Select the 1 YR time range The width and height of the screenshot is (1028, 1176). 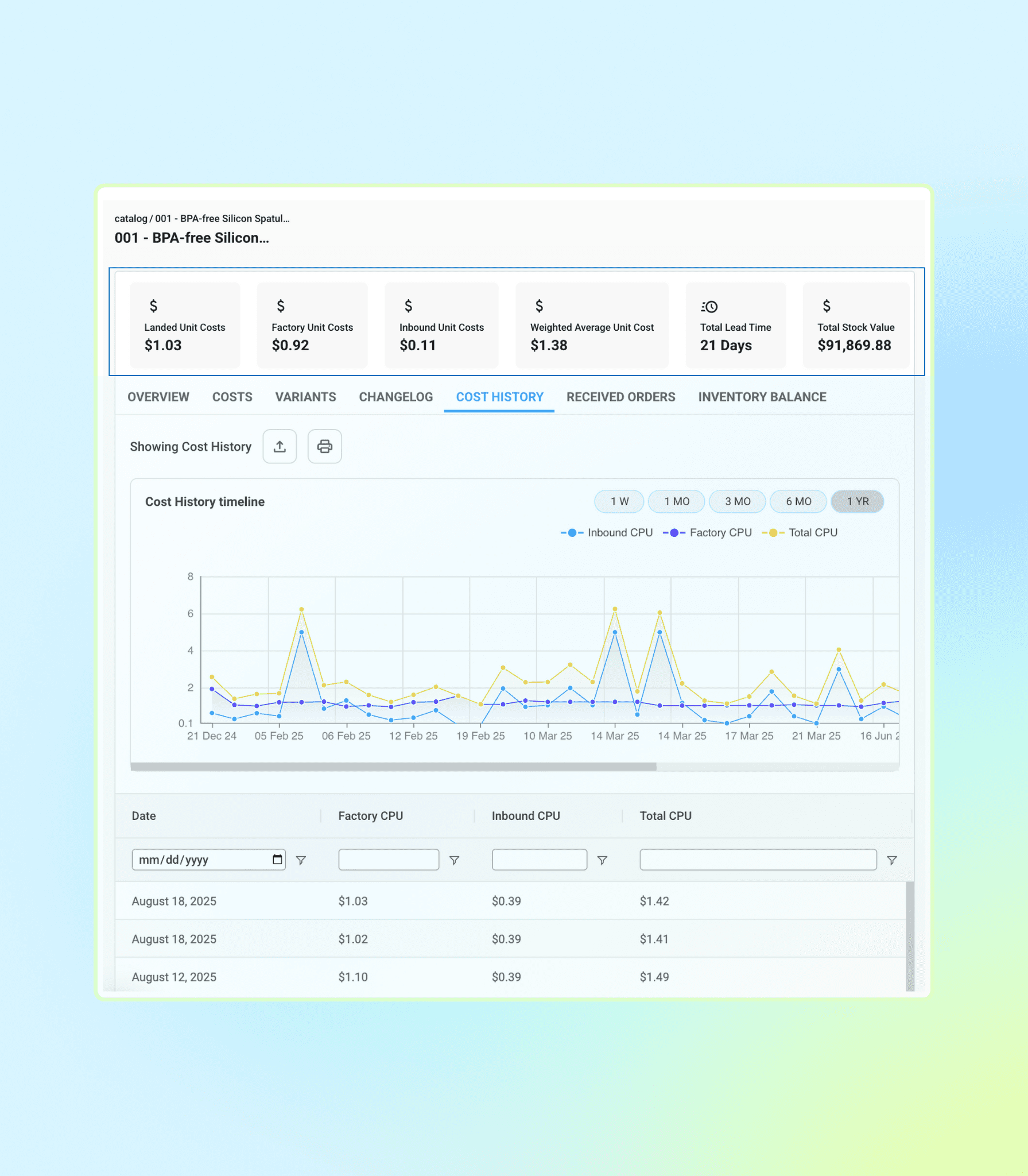(x=858, y=501)
